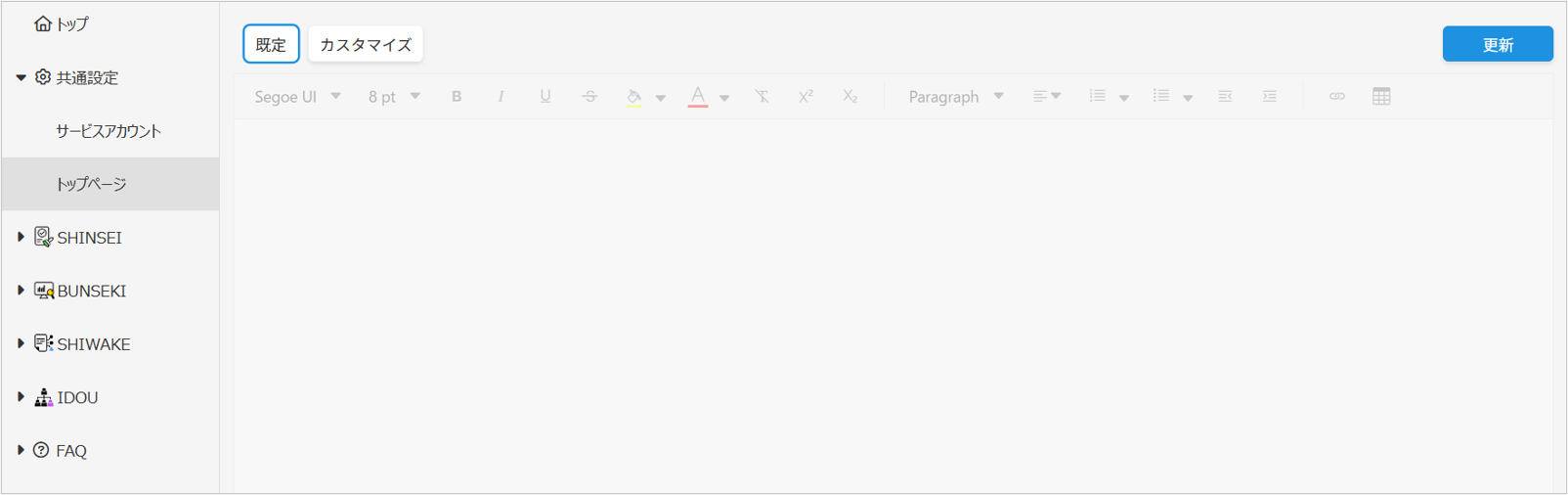1568x495 pixels.
Task: Open サービスアカウント settings page
Action: [x=109, y=131]
